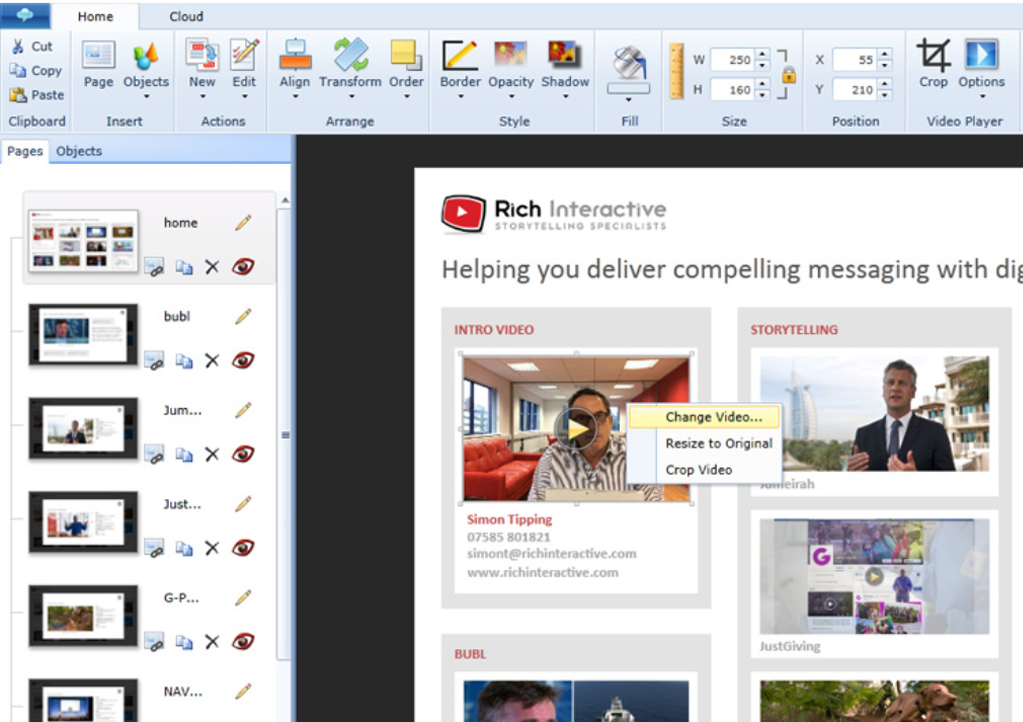Click the Cut icon in Clipboard group
The height and width of the screenshot is (722, 1023).
point(18,46)
